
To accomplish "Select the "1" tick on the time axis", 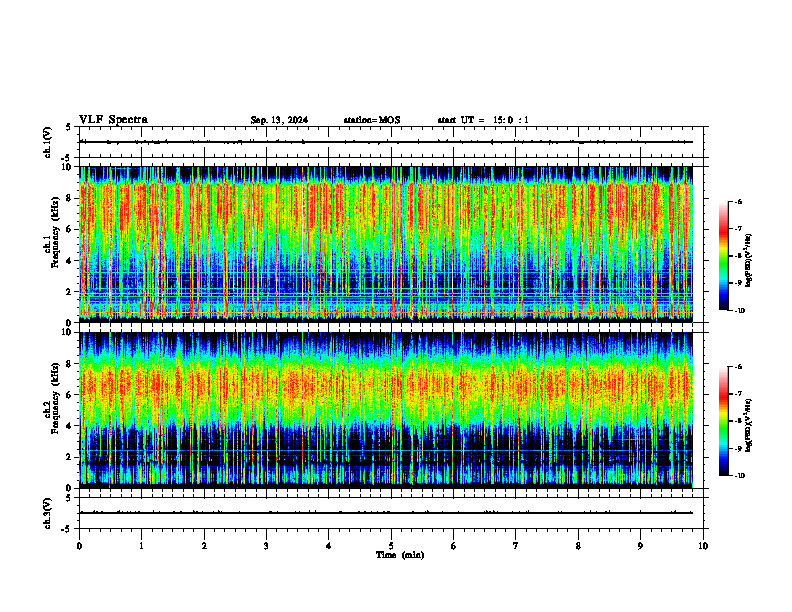I will pos(141,546).
